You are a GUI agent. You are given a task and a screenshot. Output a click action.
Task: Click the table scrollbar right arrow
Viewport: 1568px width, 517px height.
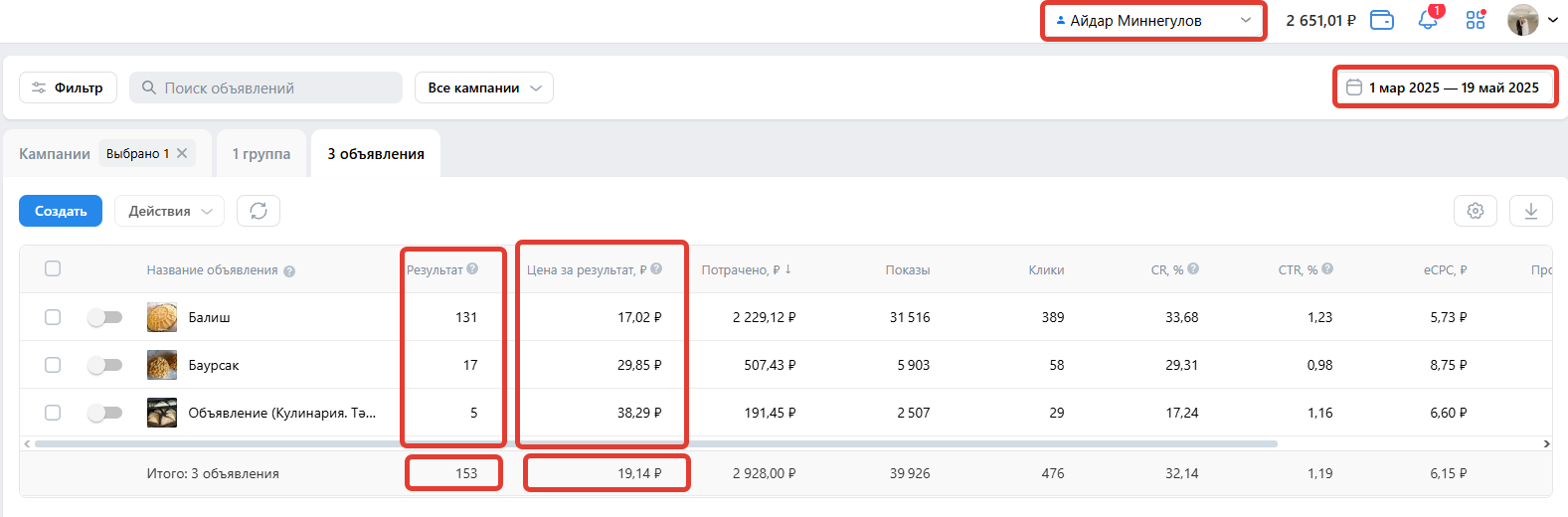pos(1546,443)
